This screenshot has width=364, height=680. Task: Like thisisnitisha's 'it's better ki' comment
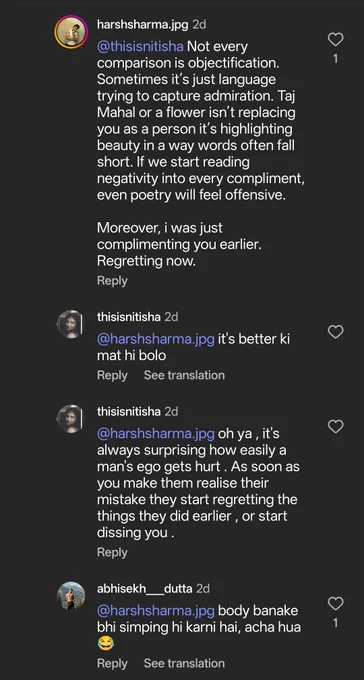click(x=335, y=332)
